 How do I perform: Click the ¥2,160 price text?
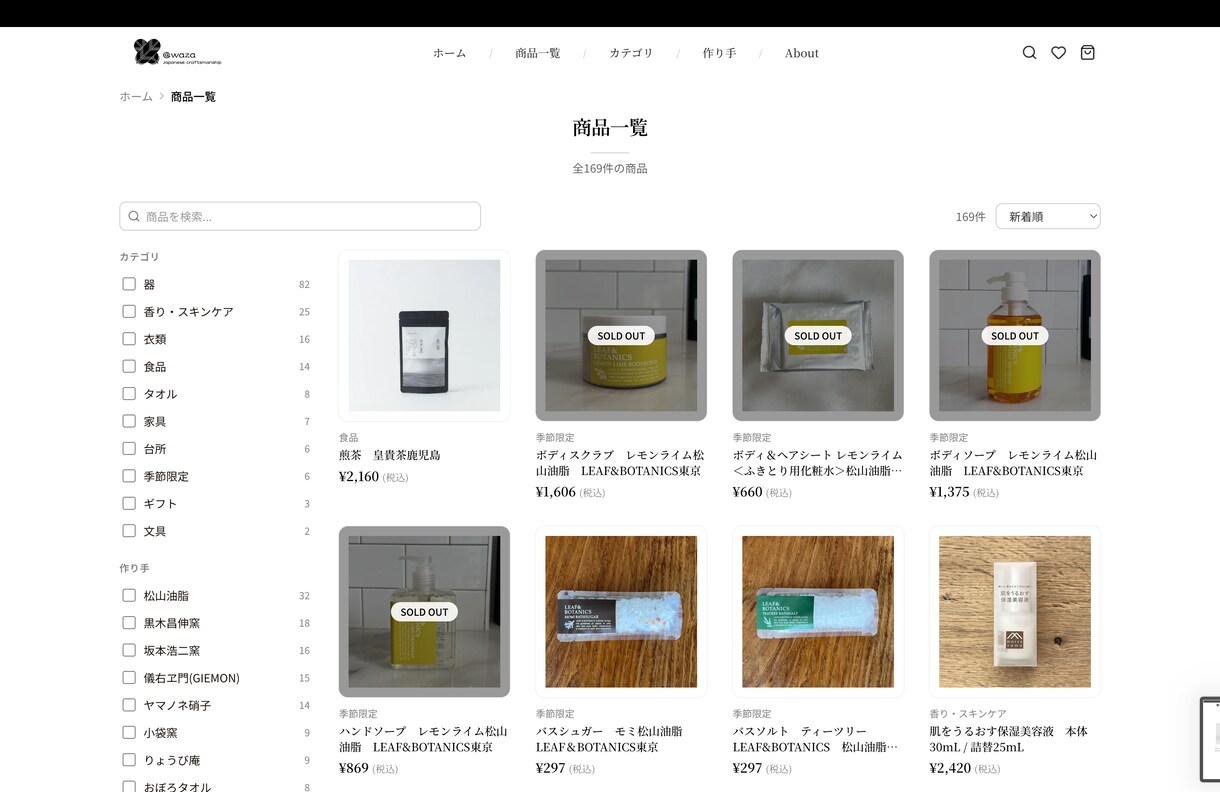coord(359,476)
